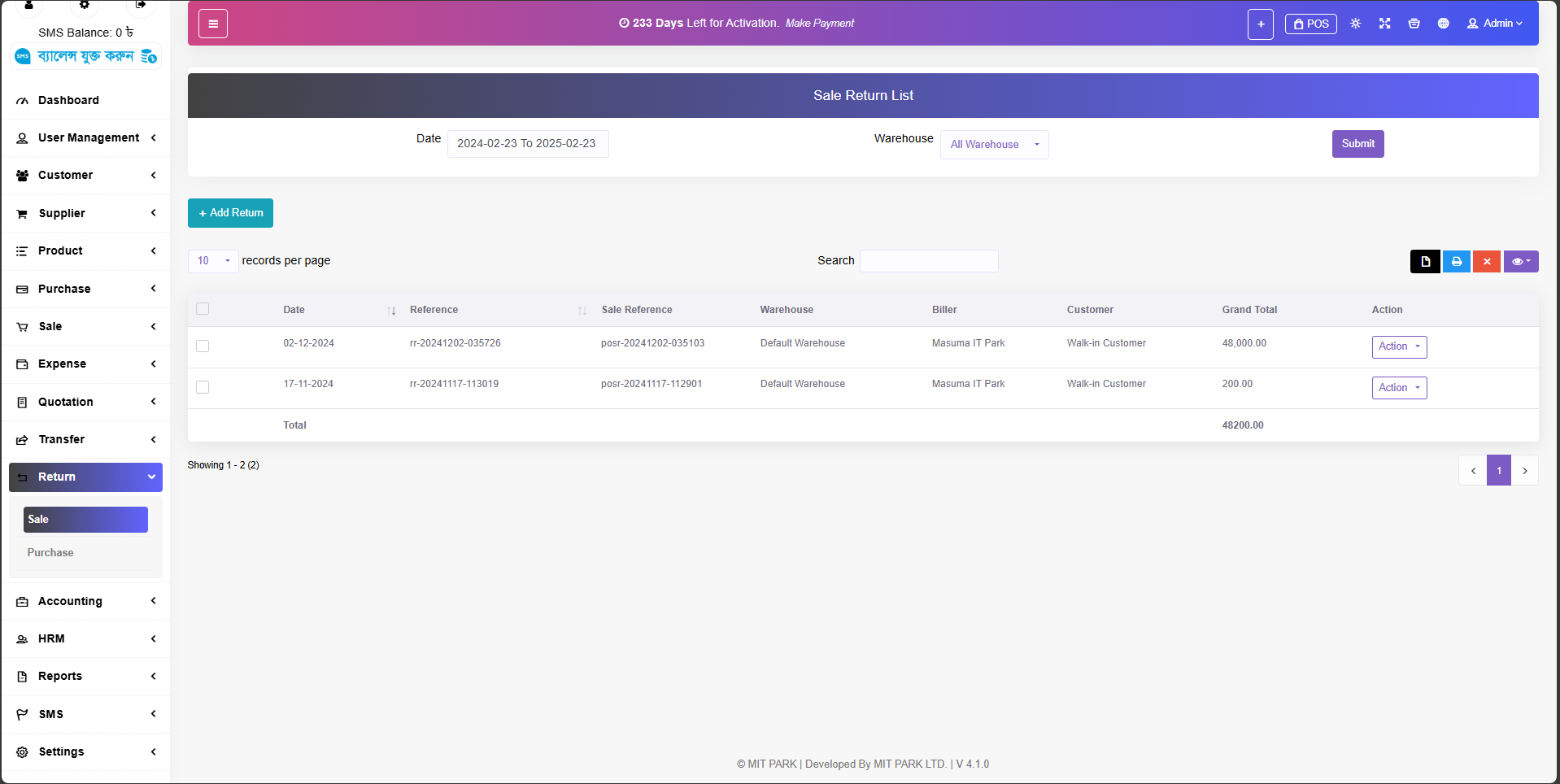Viewport: 1560px width, 784px height.
Task: Select the 02-12-2024 return row checkbox
Action: (203, 346)
